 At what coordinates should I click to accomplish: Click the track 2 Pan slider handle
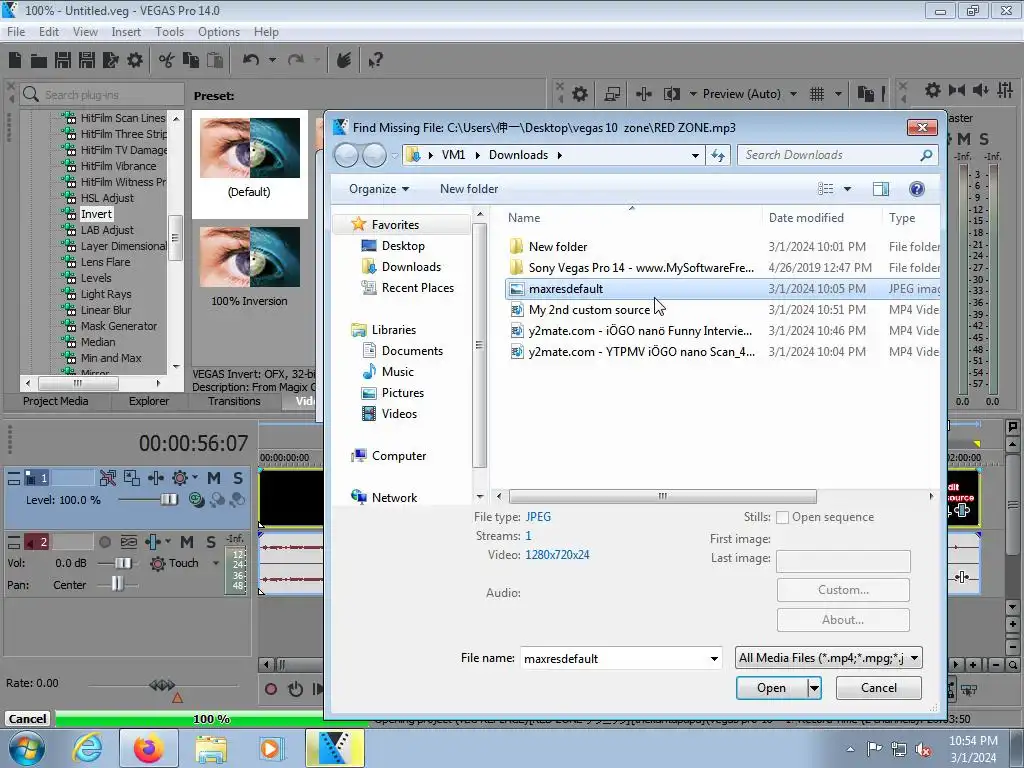tap(117, 583)
